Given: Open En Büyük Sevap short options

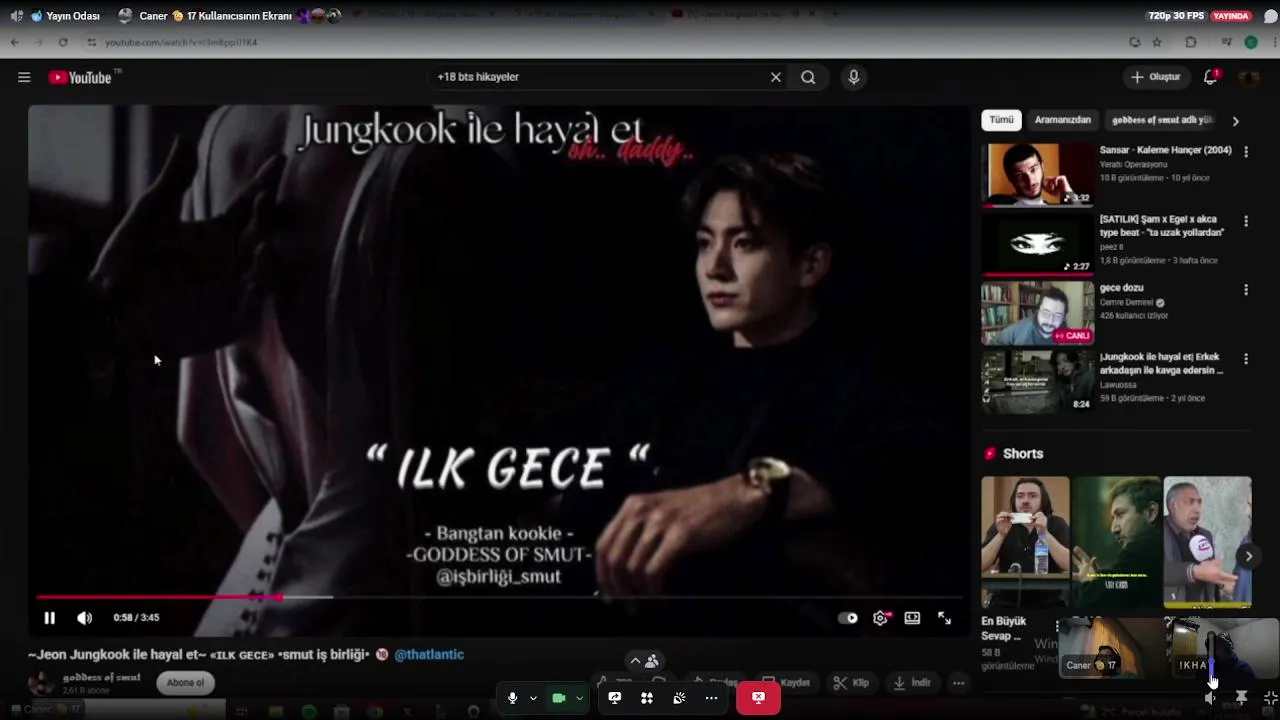Looking at the screenshot, I should click(x=1057, y=627).
